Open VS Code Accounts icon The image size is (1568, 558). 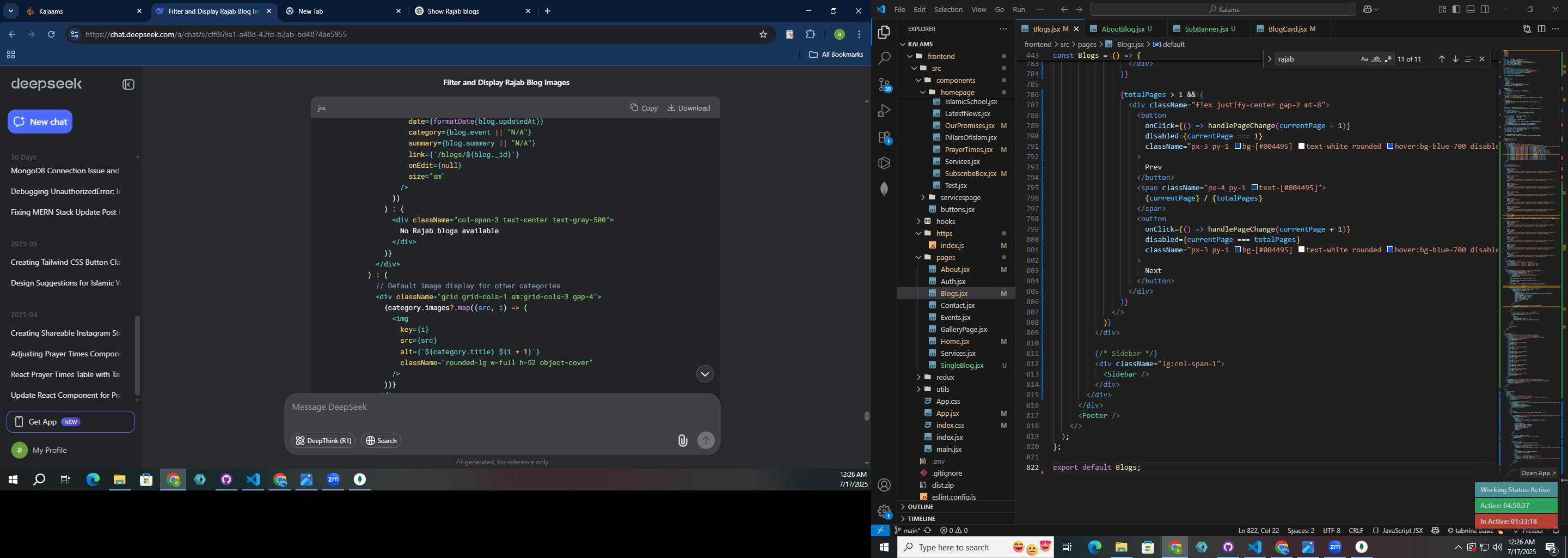point(884,485)
